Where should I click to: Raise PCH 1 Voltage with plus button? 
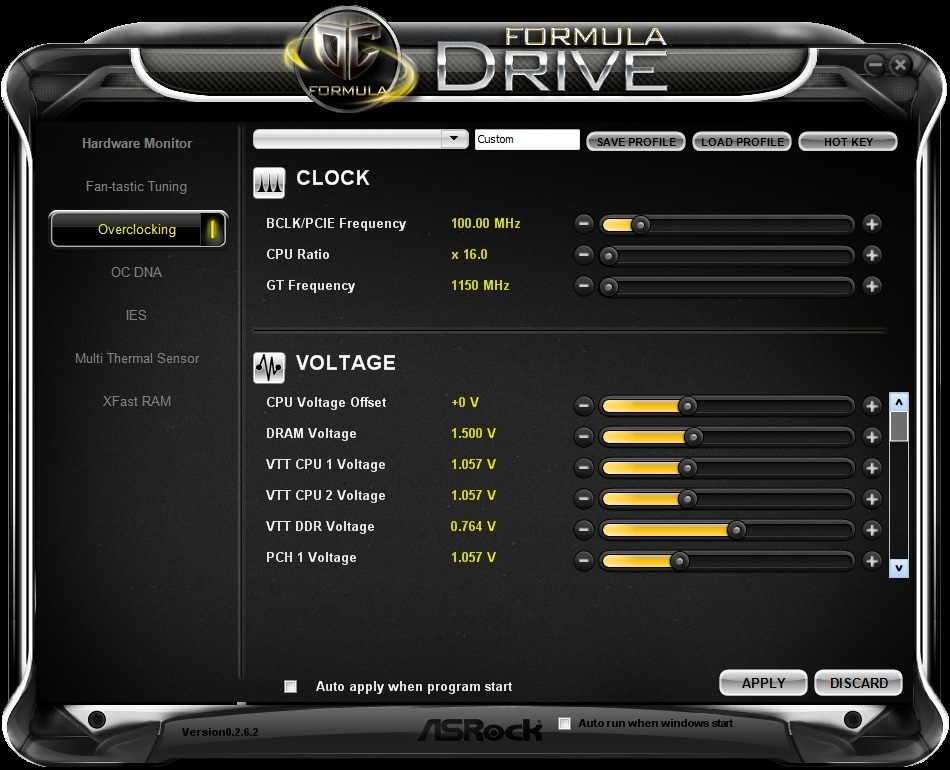click(x=872, y=561)
